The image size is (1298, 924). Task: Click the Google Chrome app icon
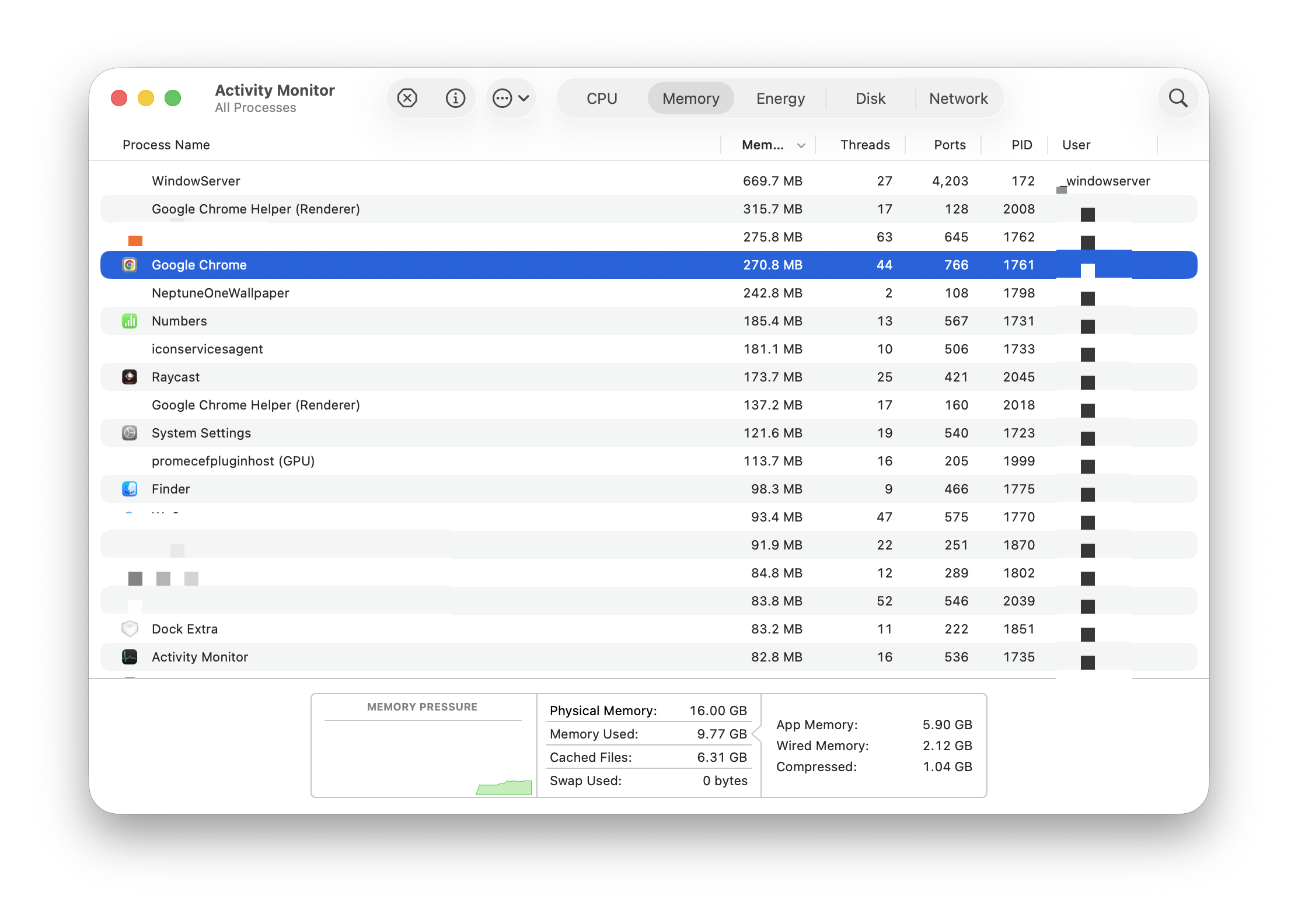coord(130,265)
